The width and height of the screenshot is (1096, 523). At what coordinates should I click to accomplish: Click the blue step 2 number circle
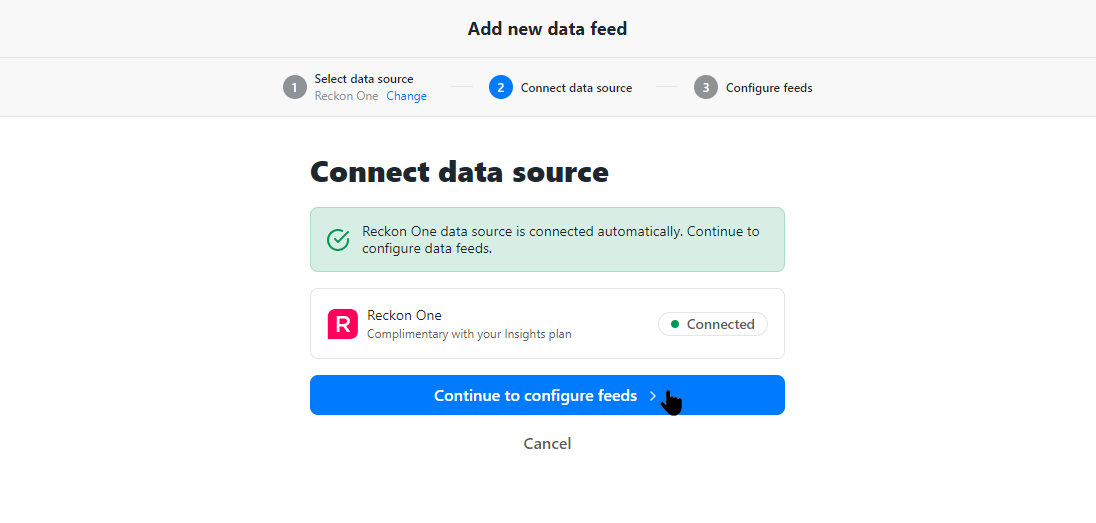pos(501,87)
